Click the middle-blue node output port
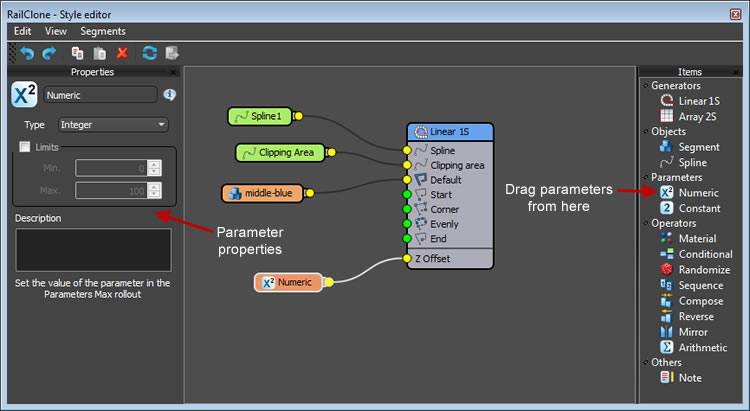The height and width of the screenshot is (411, 750). (309, 193)
